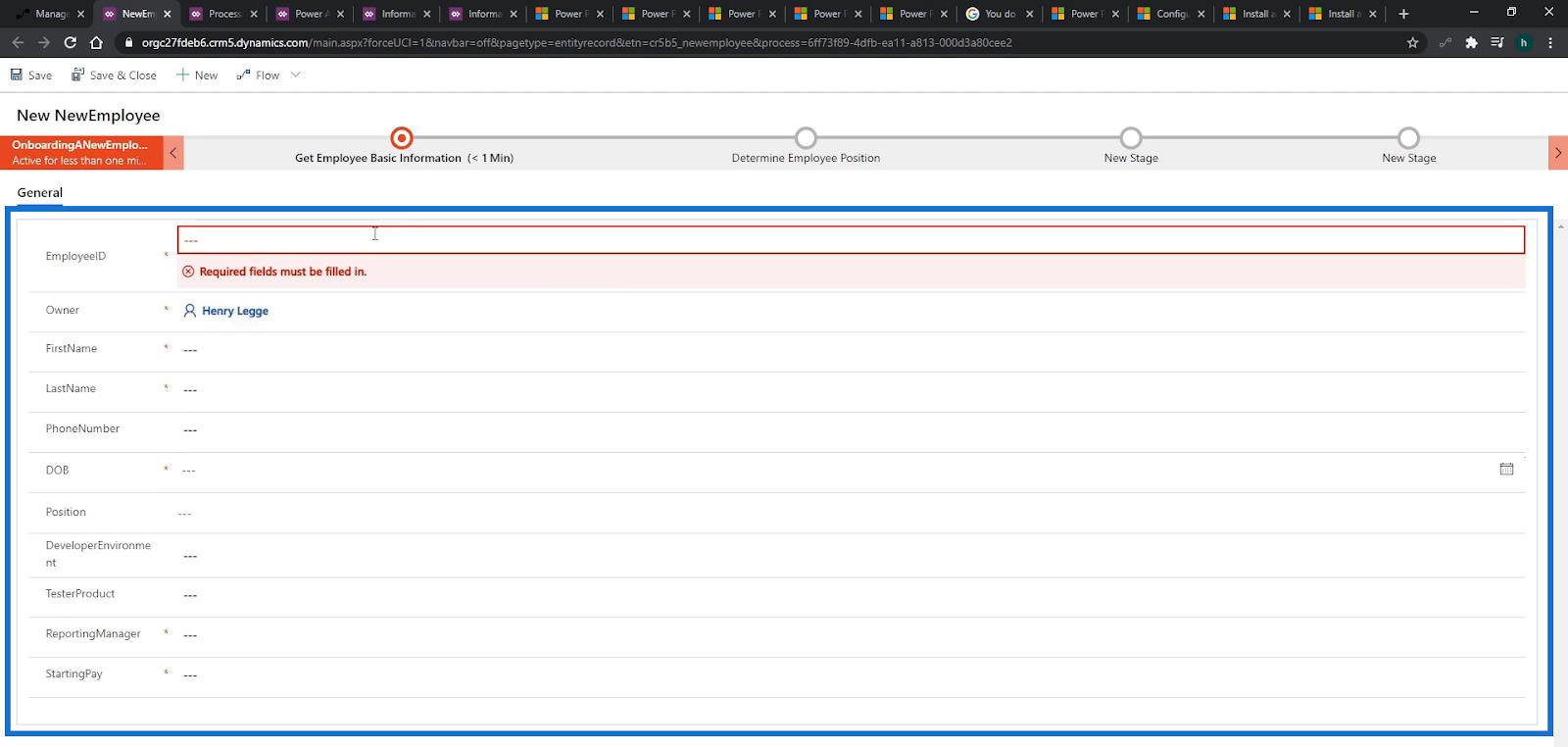This screenshot has height=747, width=1568.
Task: Click the person icon beside Henry Legge
Action: tap(190, 311)
